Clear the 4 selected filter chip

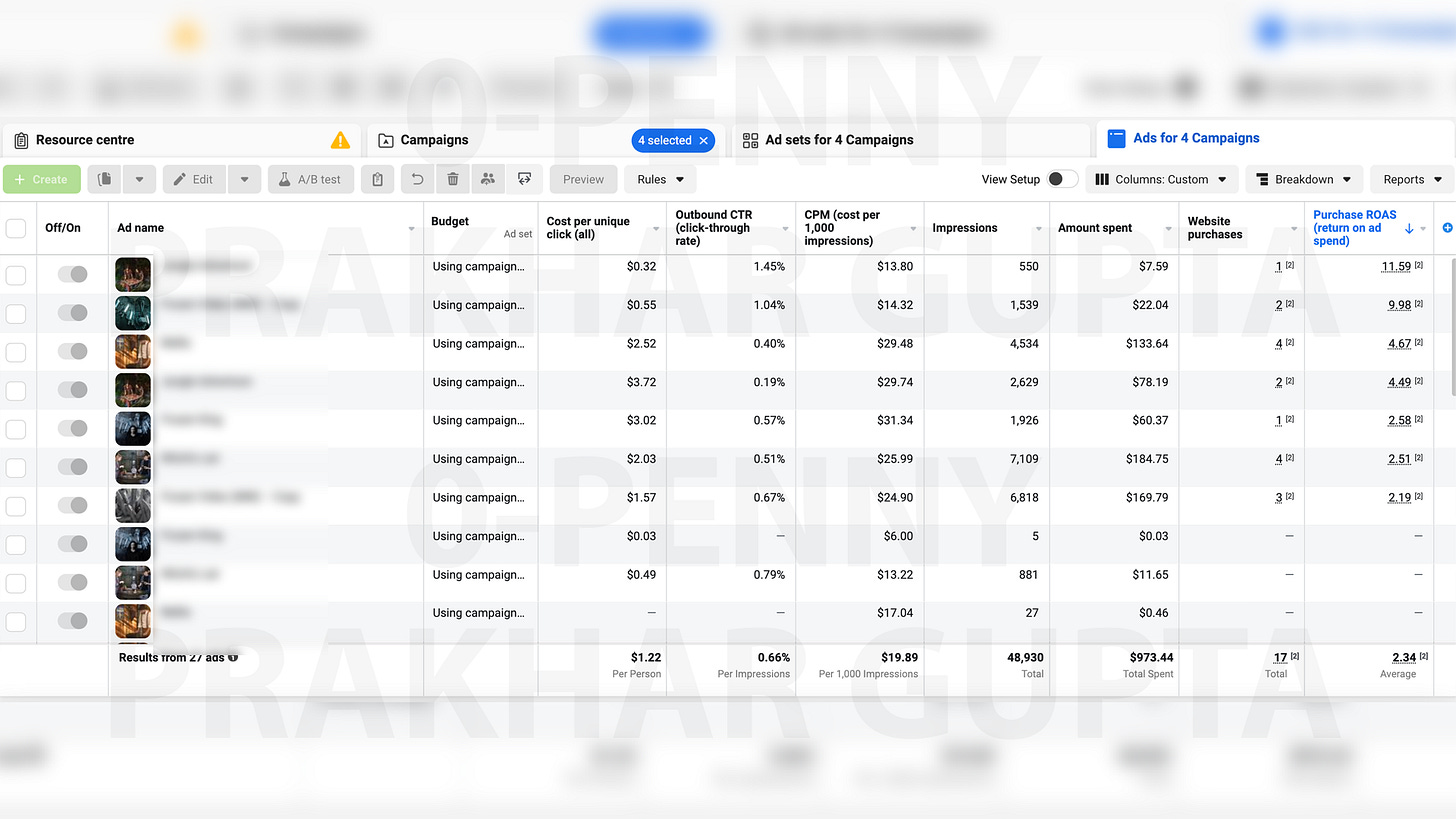(x=704, y=141)
